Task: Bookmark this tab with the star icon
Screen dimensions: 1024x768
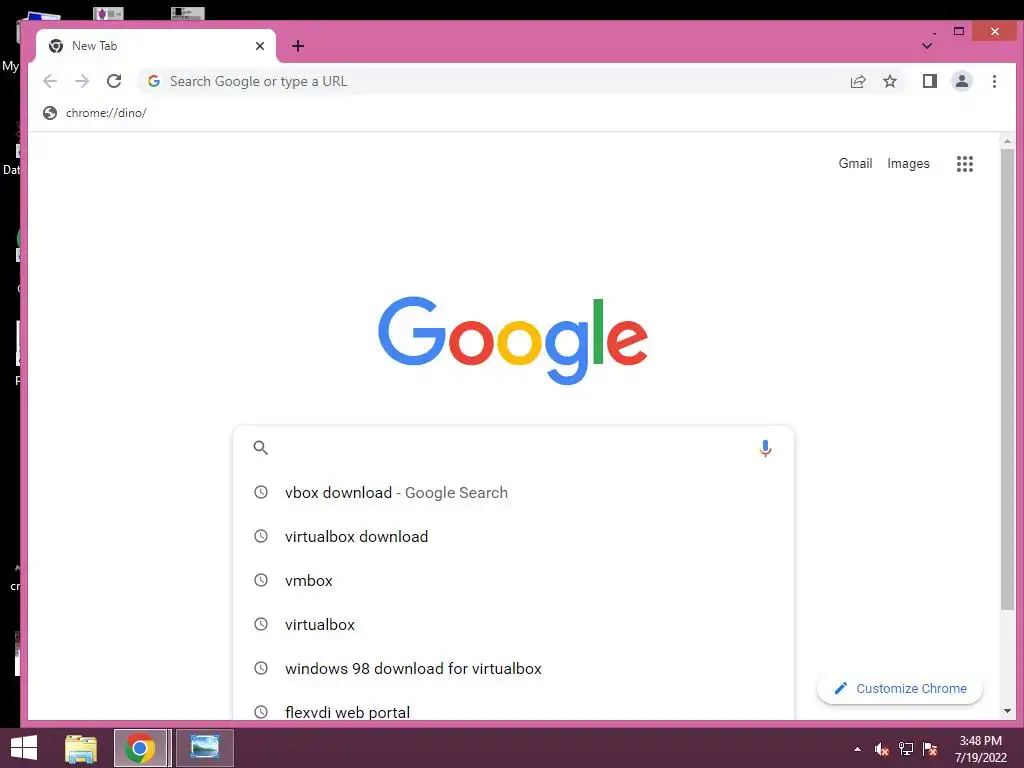Action: pos(889,81)
